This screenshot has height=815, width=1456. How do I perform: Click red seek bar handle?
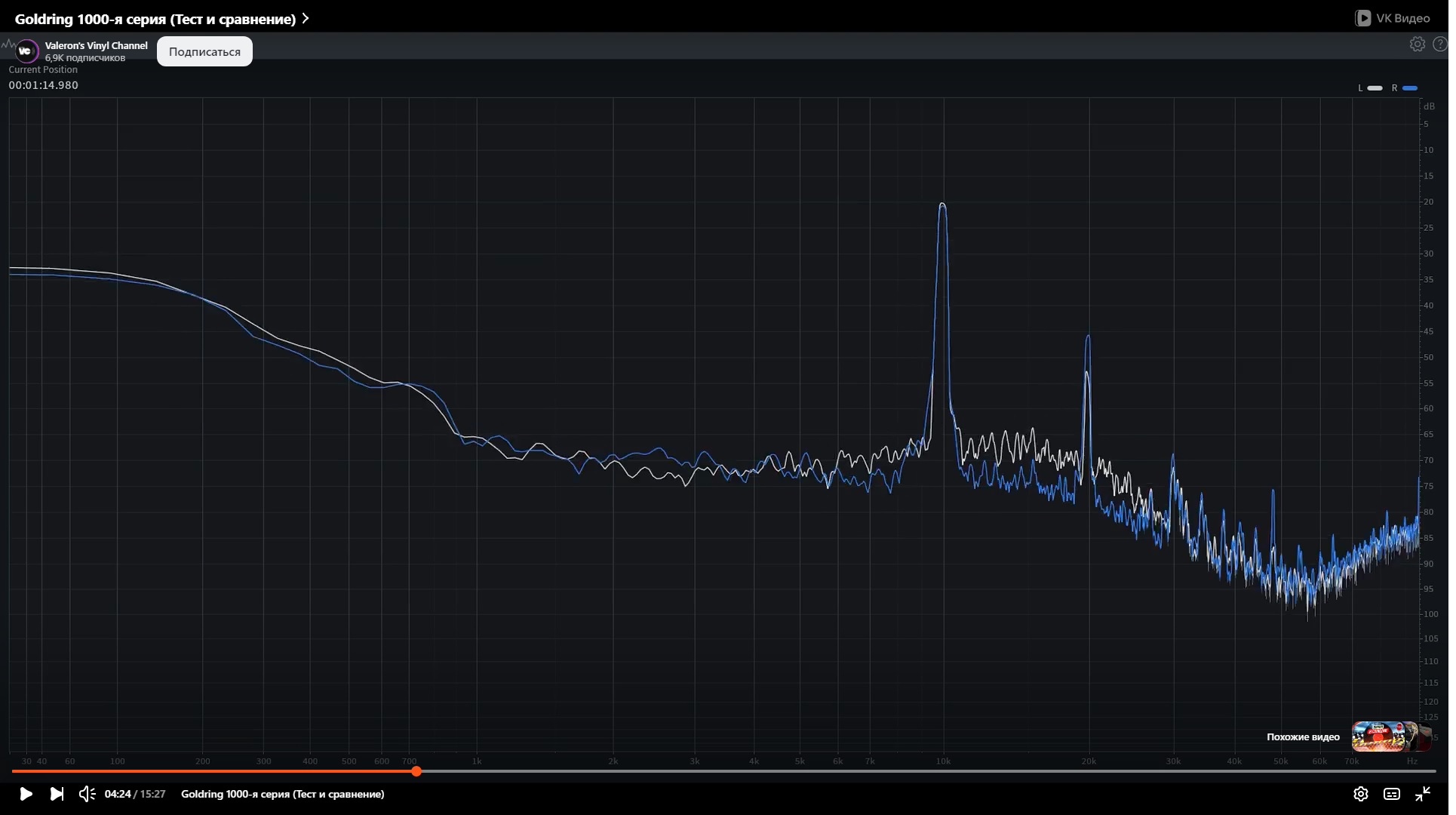(x=416, y=771)
